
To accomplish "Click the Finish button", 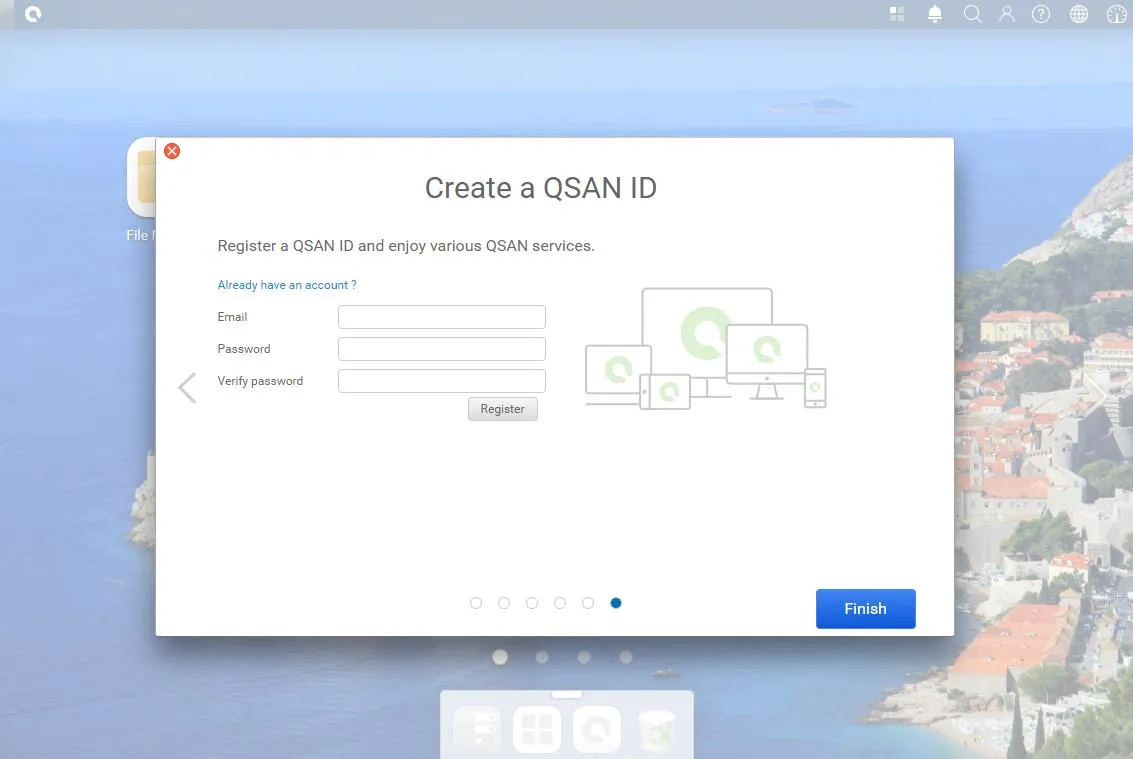I will [x=866, y=609].
